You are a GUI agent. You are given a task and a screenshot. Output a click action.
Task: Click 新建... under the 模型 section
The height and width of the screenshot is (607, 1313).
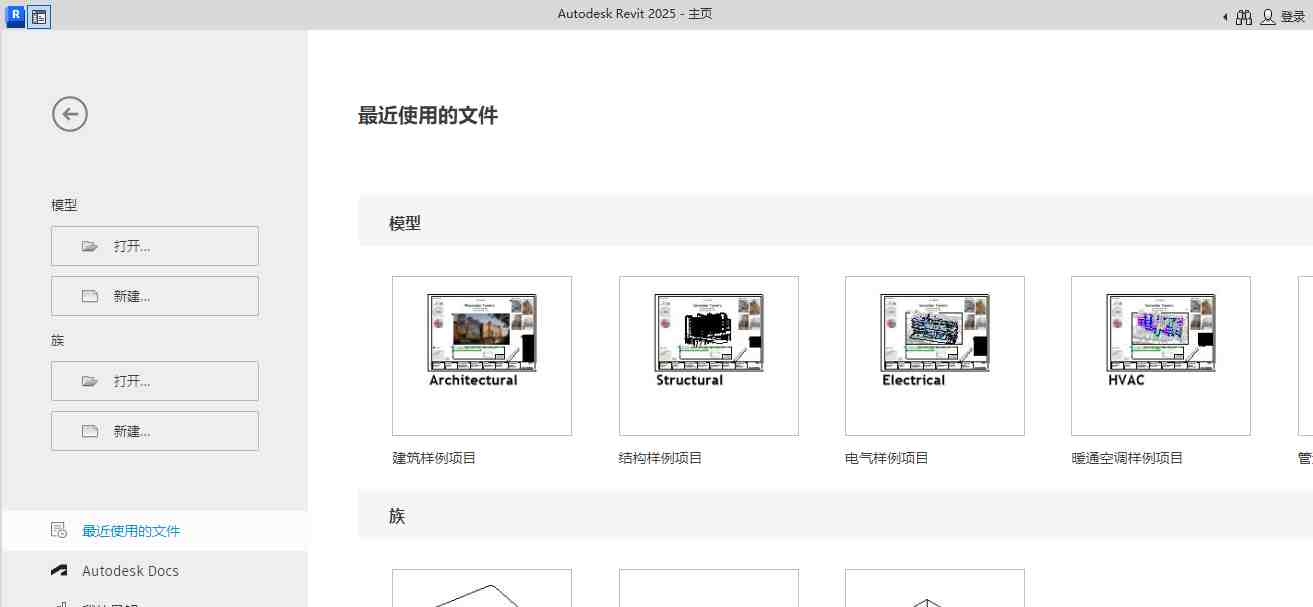click(154, 295)
